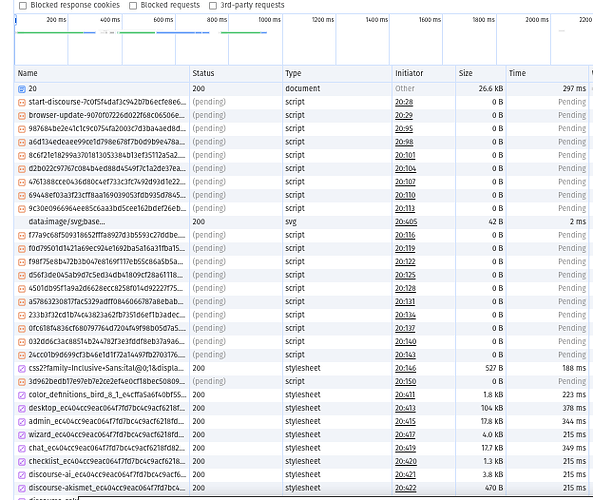Click the script icon beside 3d962bedb17 request
This screenshot has height=500, width=593.
click(22, 382)
